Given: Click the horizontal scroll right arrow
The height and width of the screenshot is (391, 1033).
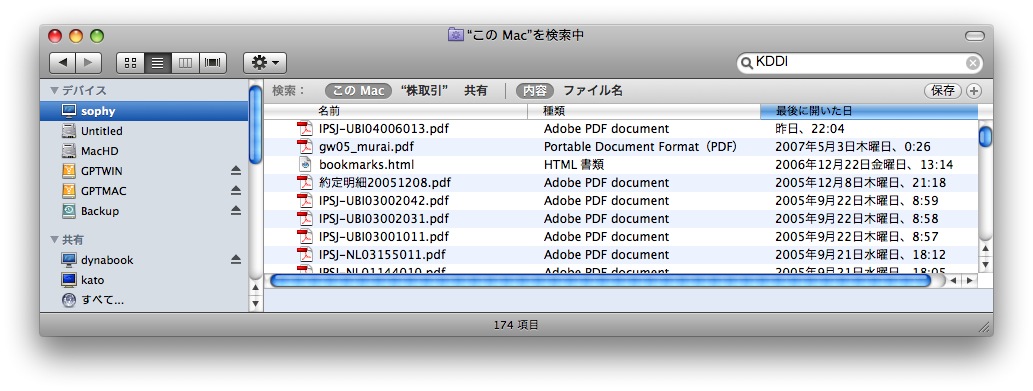Looking at the screenshot, I should click(969, 280).
